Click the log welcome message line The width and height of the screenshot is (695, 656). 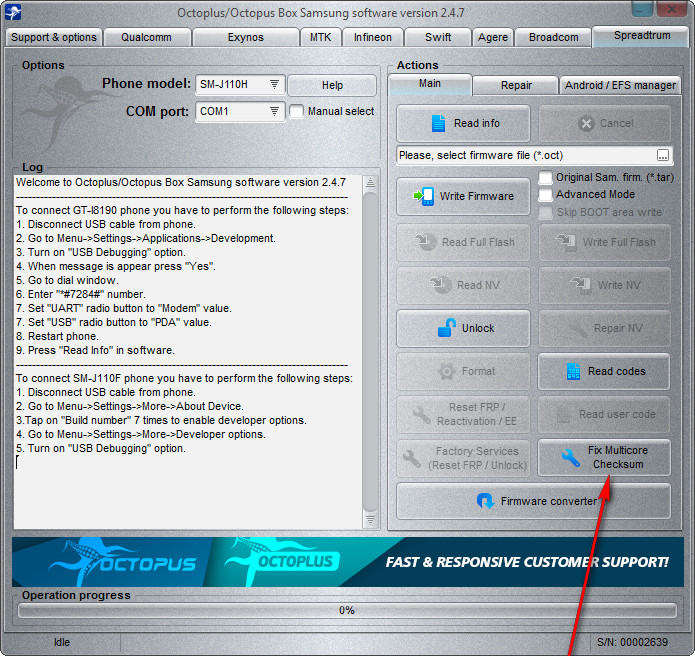(181, 182)
